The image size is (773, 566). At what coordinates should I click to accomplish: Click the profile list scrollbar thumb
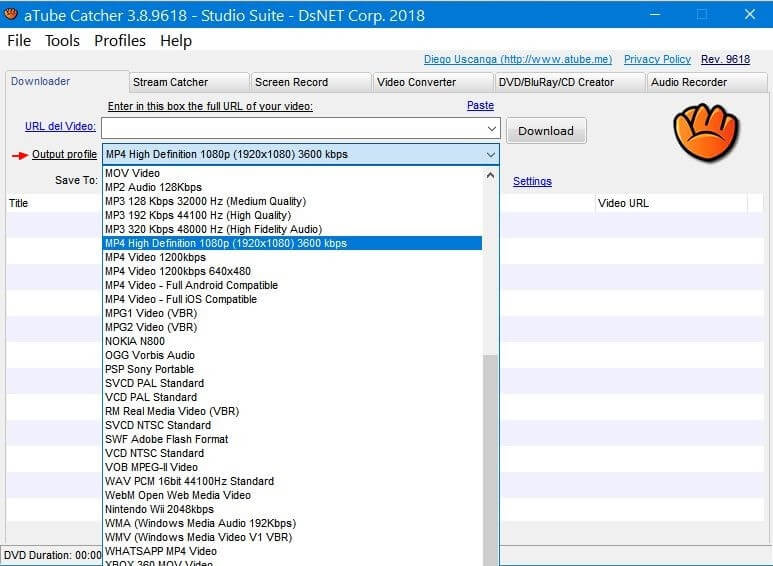tap(490, 460)
